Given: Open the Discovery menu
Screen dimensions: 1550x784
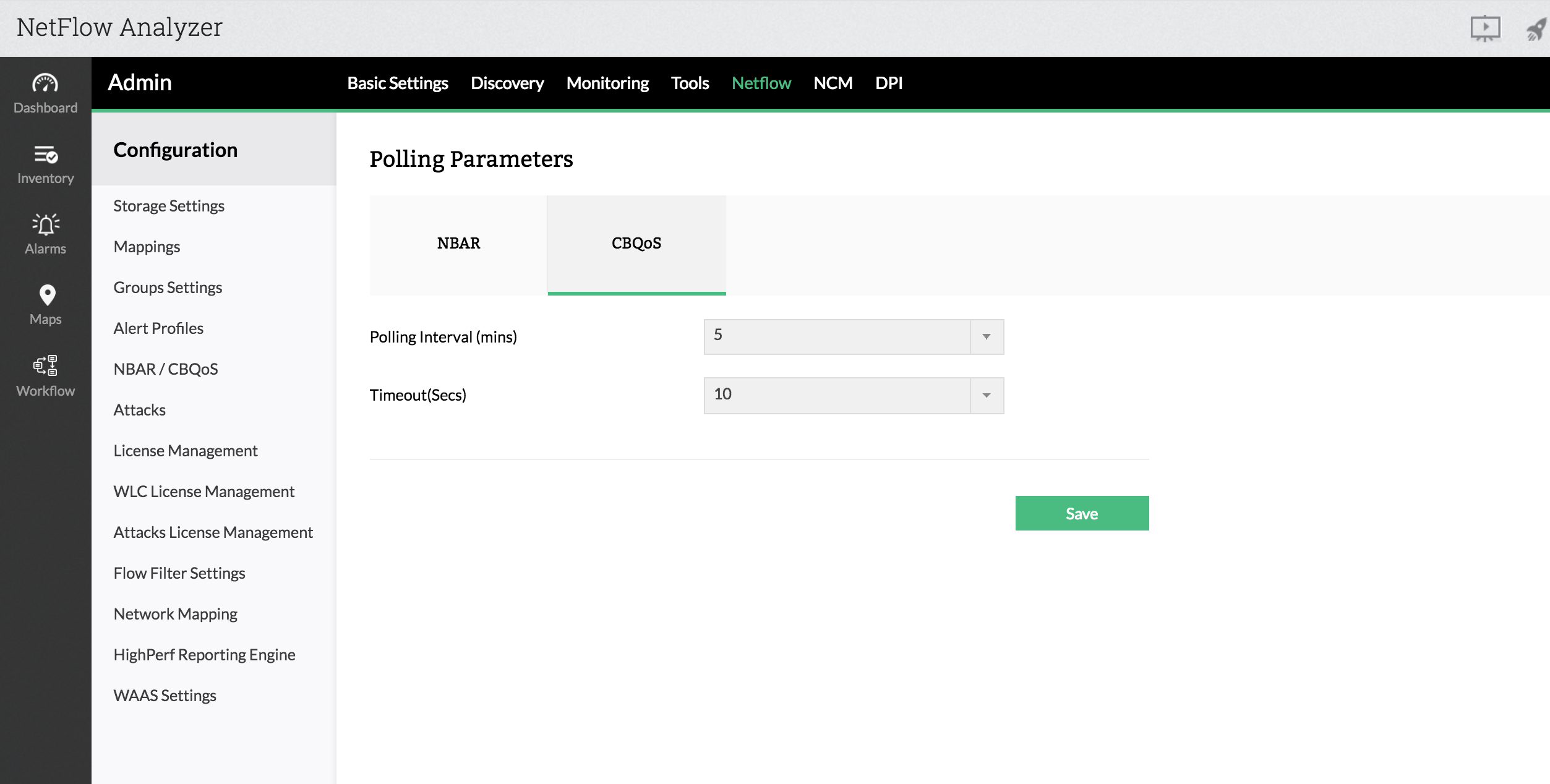Looking at the screenshot, I should point(507,83).
